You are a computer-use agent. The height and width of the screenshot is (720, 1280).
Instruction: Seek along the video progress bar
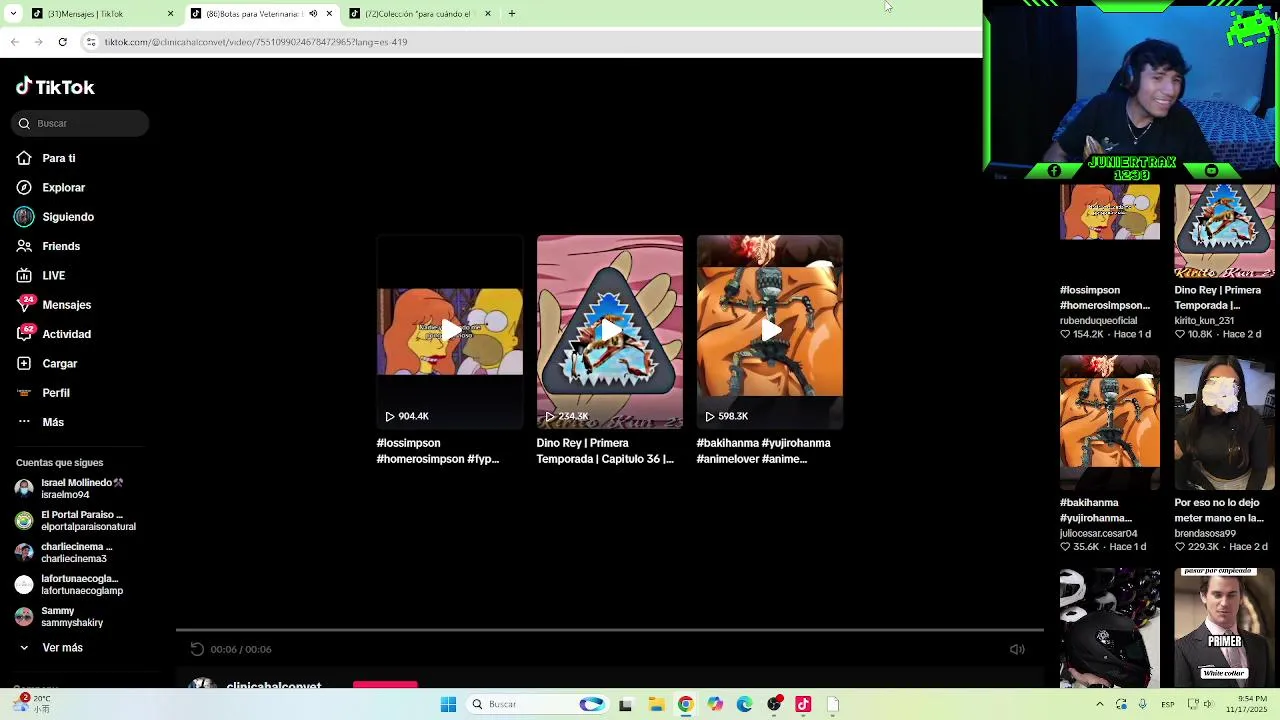click(x=610, y=631)
